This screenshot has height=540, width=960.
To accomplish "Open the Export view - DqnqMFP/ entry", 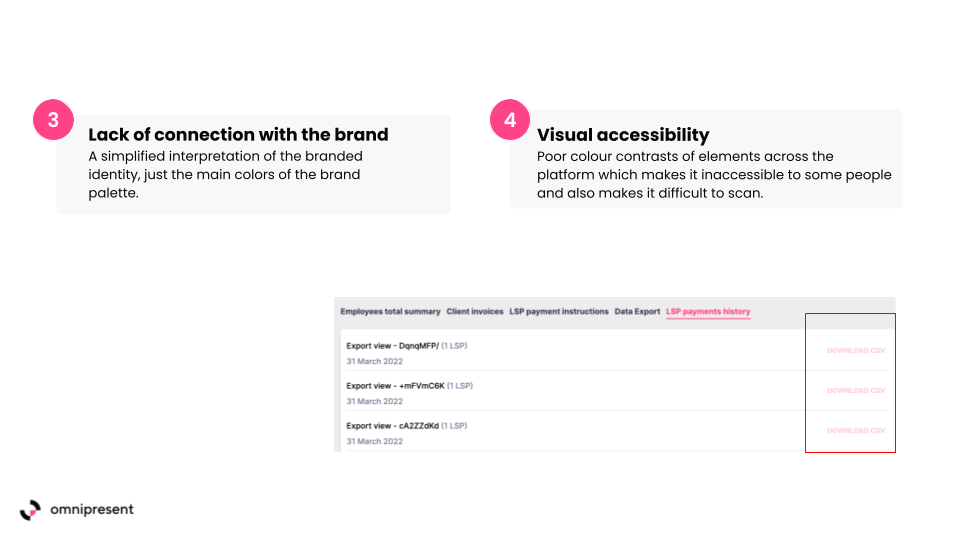I will (x=393, y=346).
